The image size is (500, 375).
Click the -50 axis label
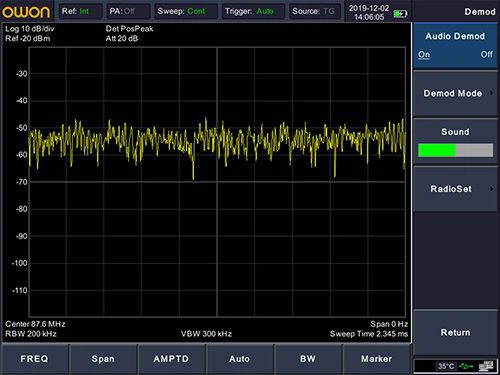tap(22, 128)
